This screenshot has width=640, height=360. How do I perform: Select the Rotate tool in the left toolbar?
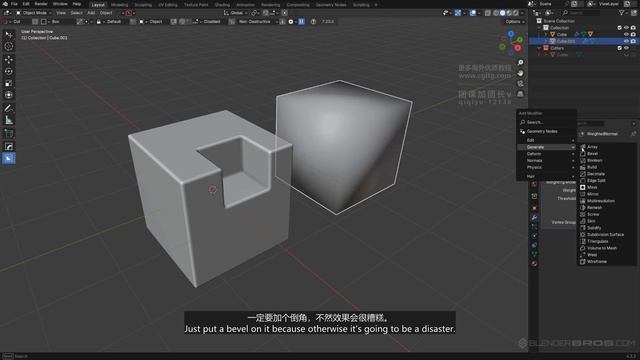9,71
